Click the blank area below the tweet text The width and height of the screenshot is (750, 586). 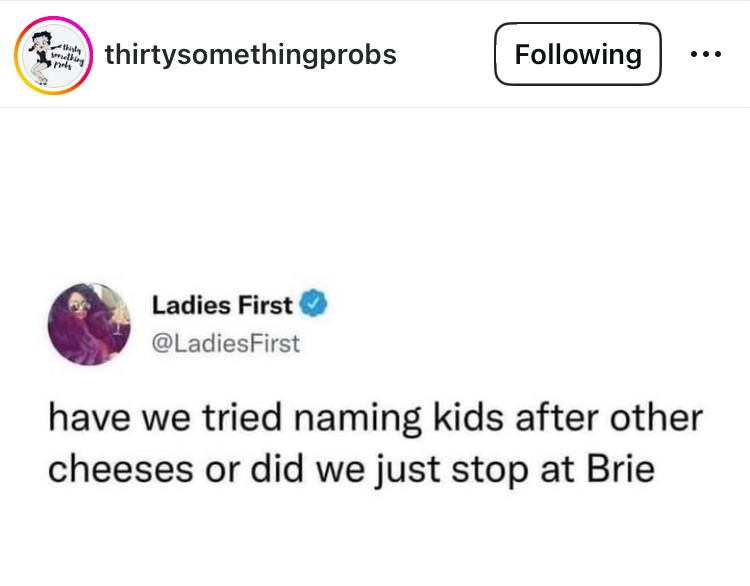[375, 540]
